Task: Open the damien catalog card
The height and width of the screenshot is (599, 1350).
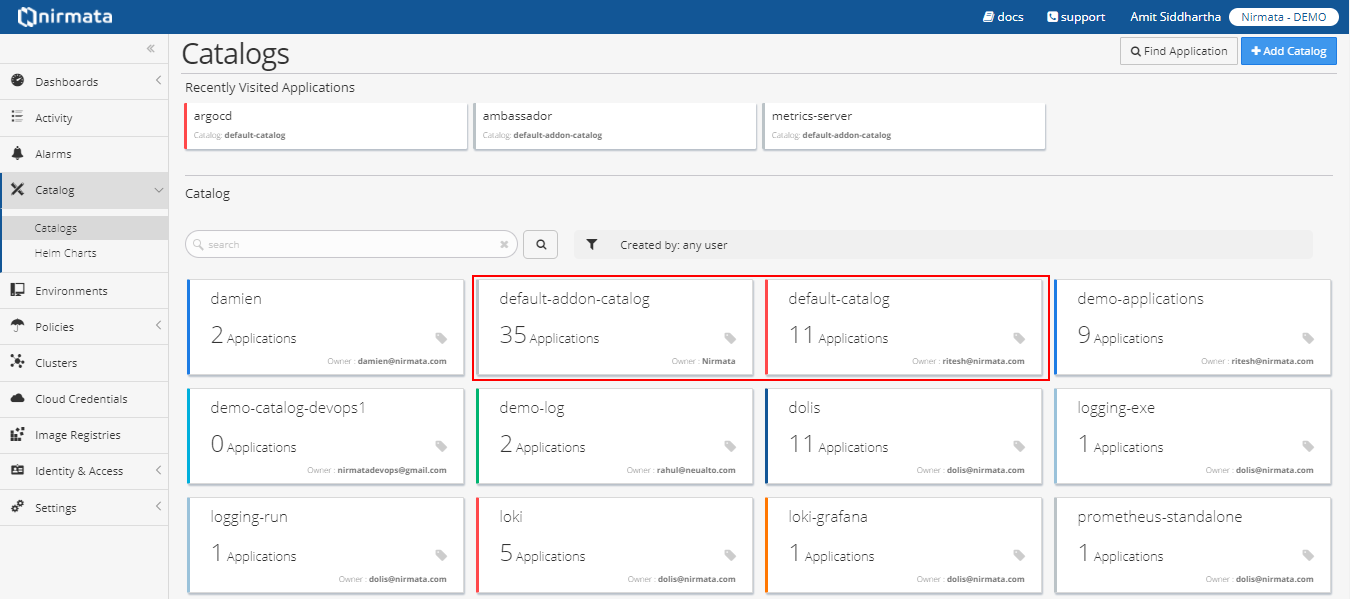Action: [x=326, y=327]
